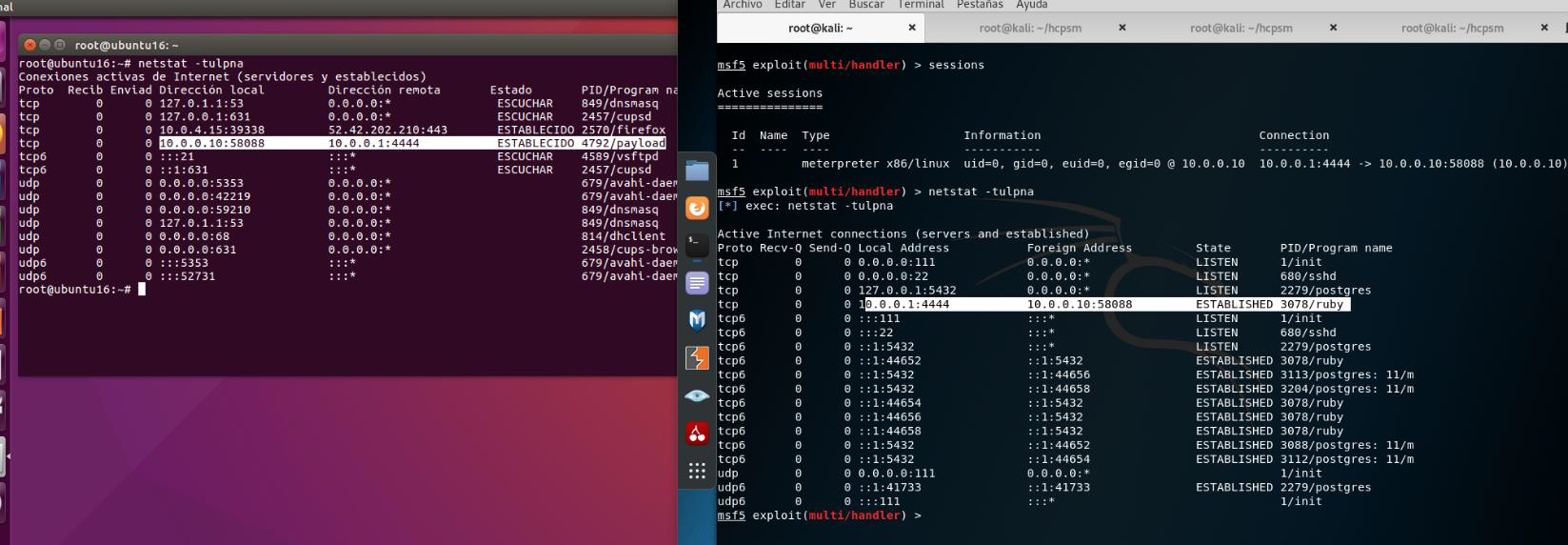1568x545 pixels.
Task: Open the Ayuda menu
Action: point(1031,5)
